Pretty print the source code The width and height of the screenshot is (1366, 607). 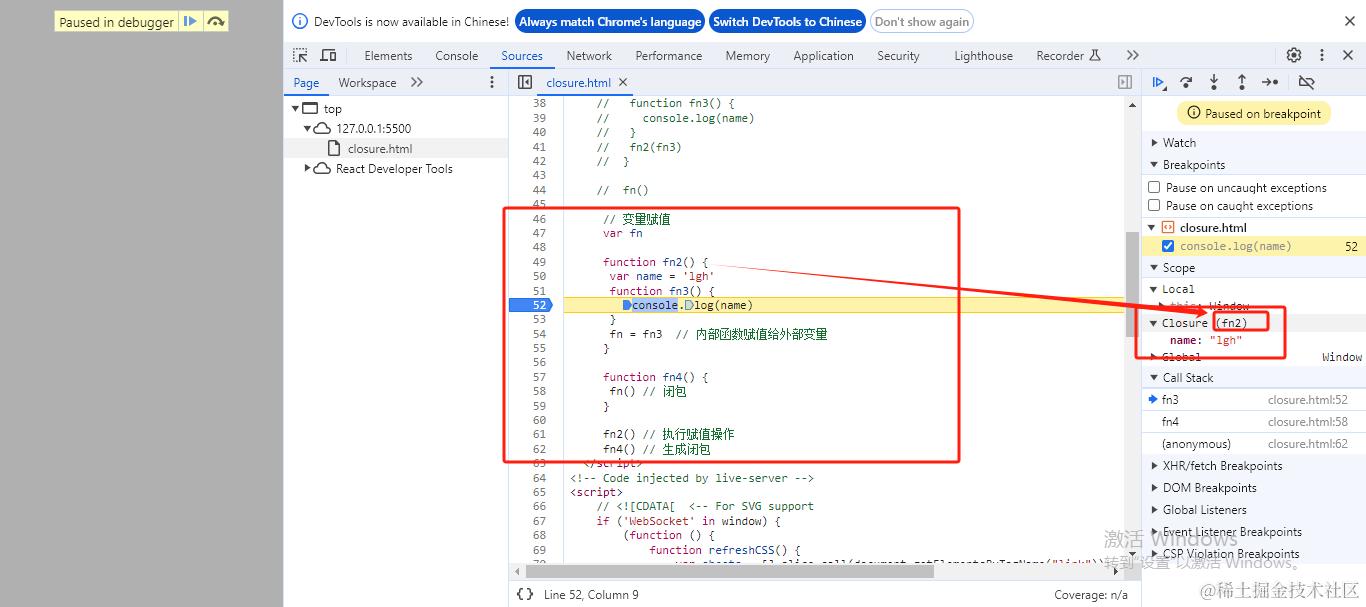pyautogui.click(x=525, y=595)
